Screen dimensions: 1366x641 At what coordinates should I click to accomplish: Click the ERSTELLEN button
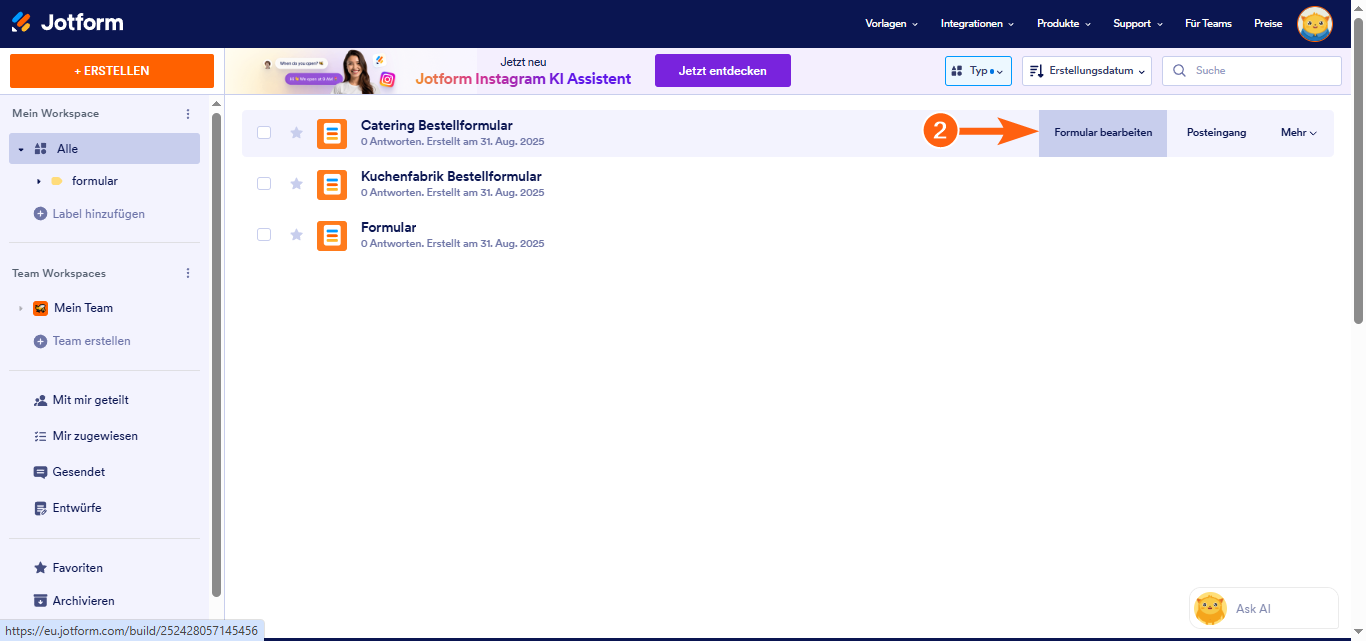click(112, 71)
